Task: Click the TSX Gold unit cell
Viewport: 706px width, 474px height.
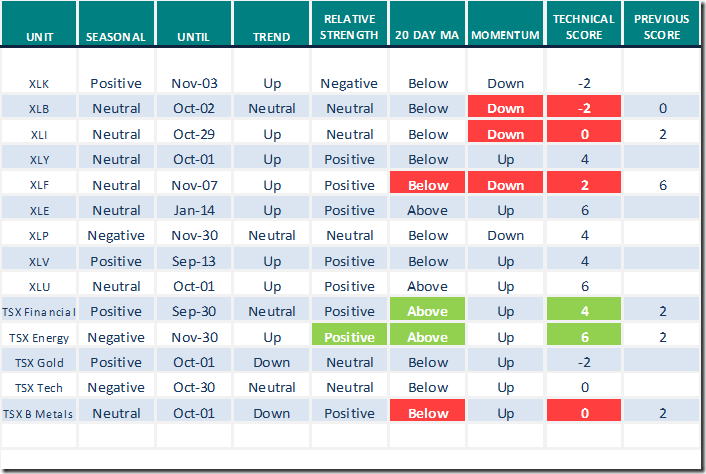Action: coord(40,362)
